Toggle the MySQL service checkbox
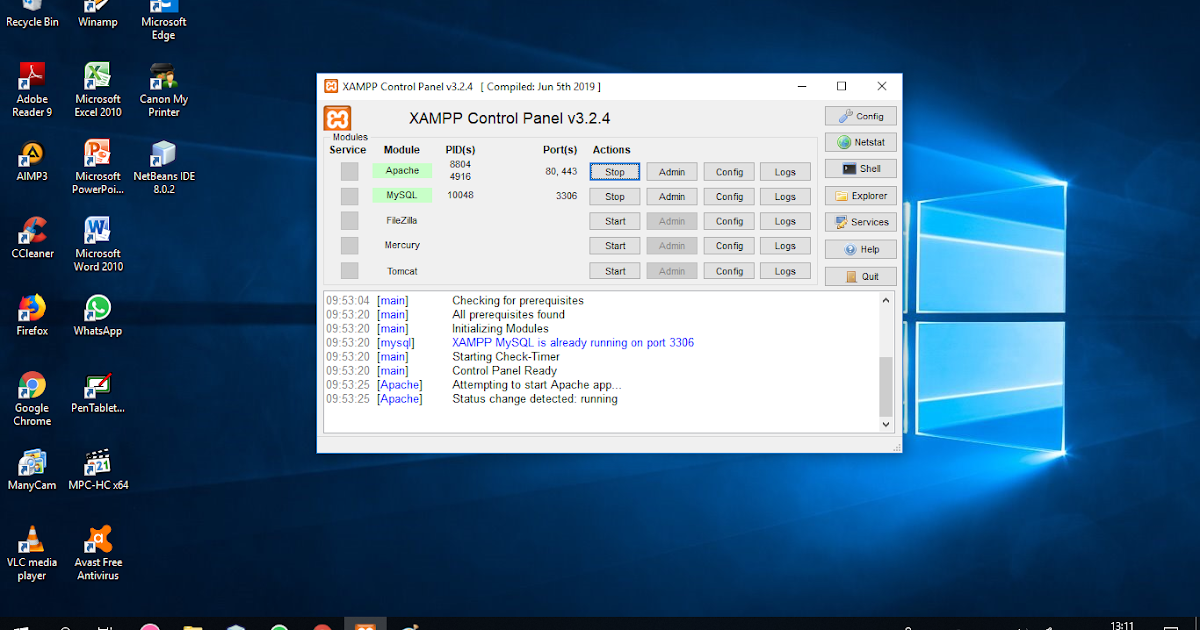This screenshot has height=630, width=1200. [349, 196]
